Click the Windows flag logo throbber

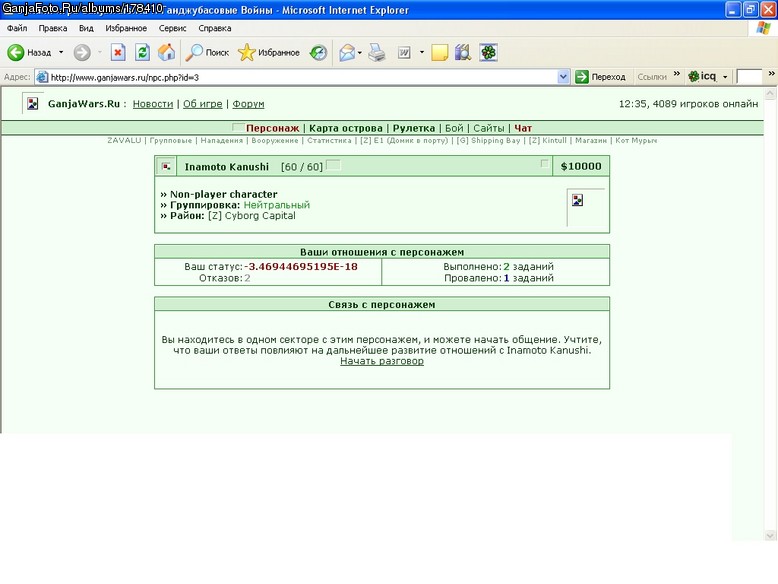point(763,28)
